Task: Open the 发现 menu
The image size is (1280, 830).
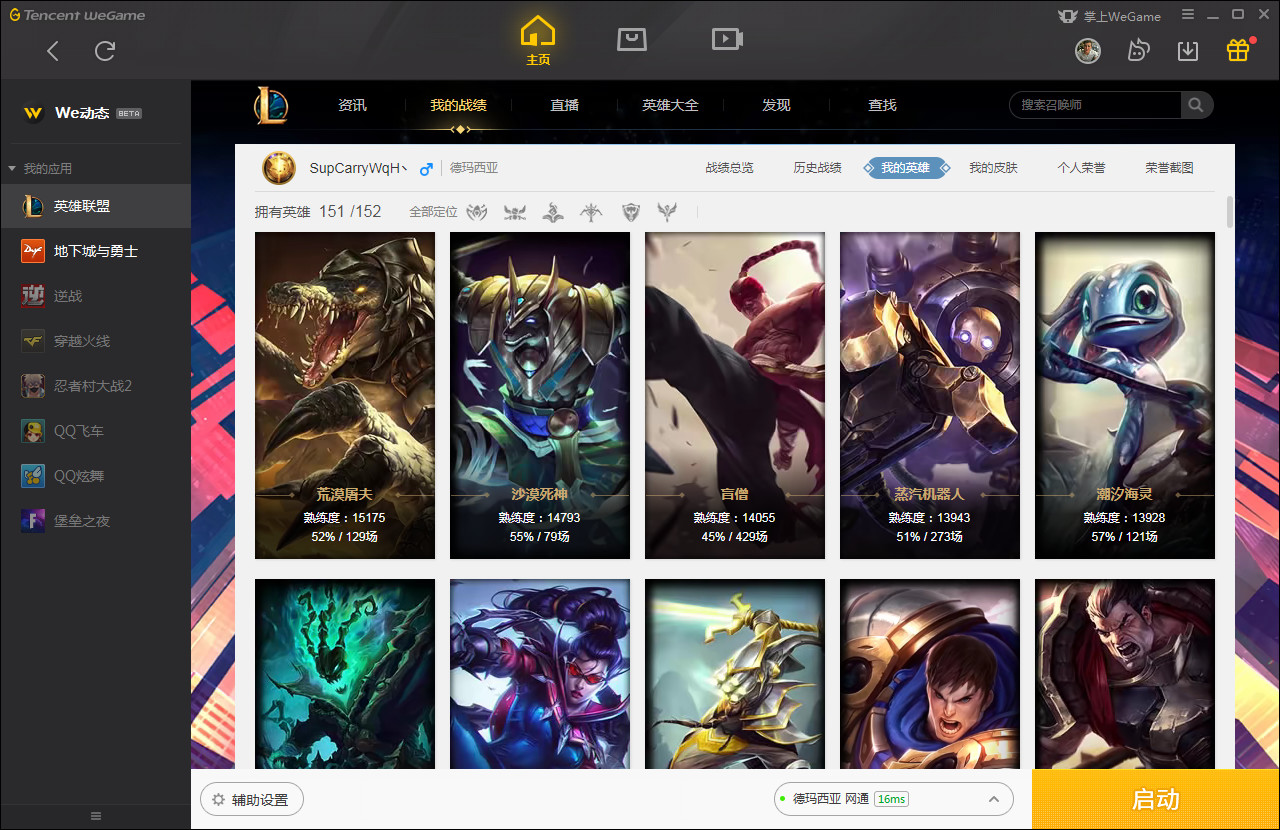Action: [x=776, y=105]
